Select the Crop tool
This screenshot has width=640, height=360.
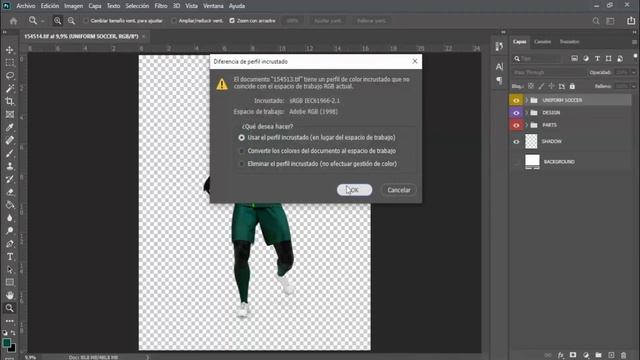[9, 102]
